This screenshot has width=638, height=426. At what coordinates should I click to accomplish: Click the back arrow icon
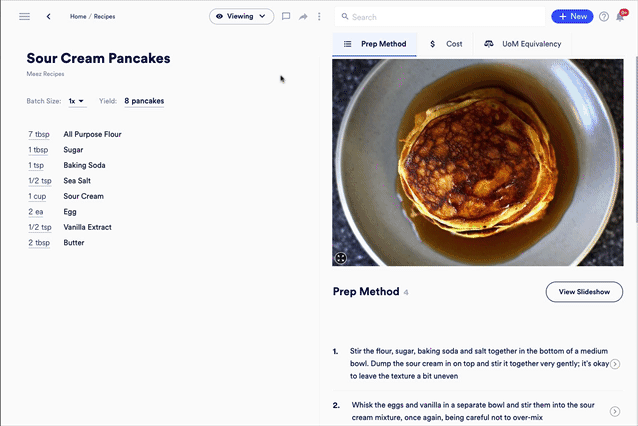48,17
